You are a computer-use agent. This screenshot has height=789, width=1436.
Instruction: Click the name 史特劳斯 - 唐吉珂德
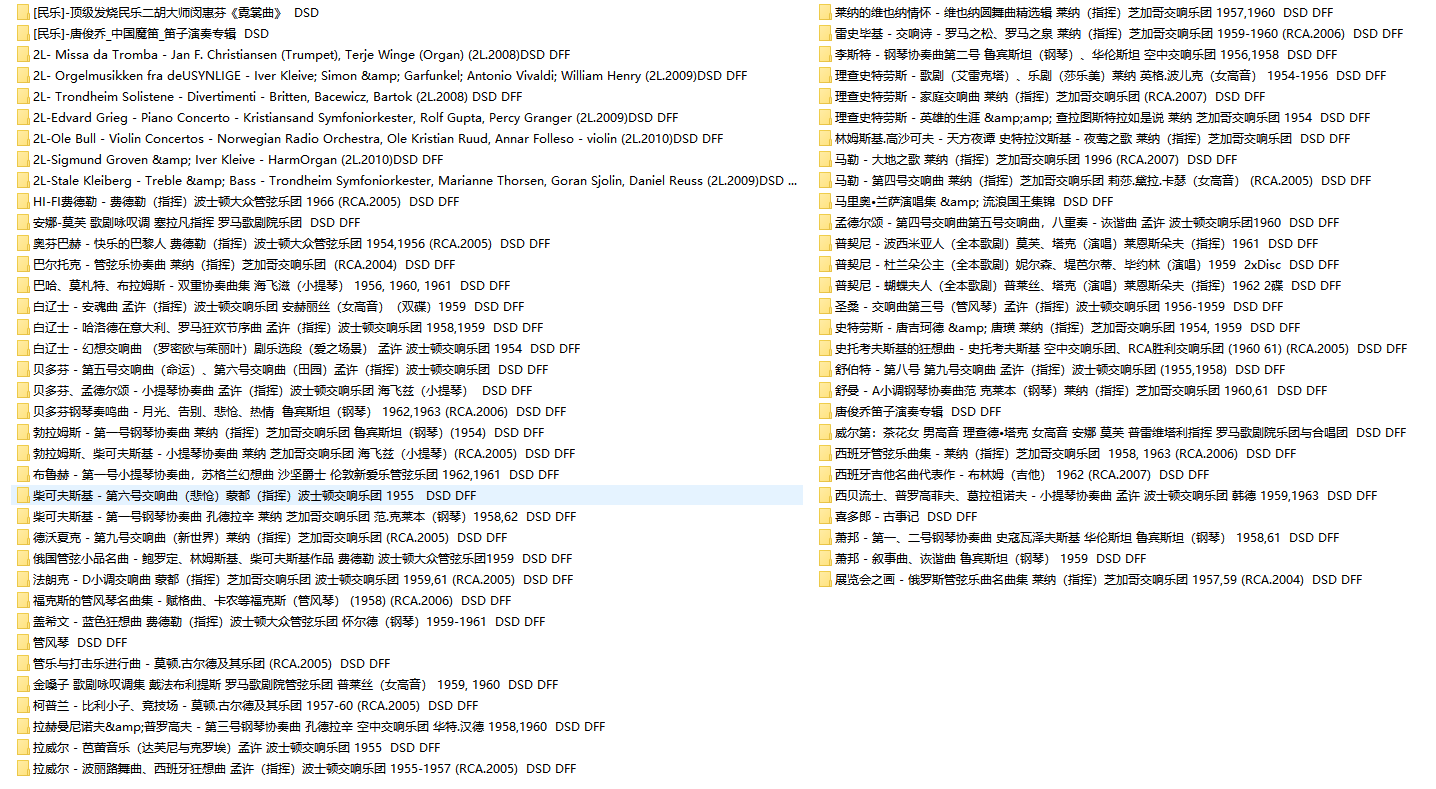pos(1068,327)
